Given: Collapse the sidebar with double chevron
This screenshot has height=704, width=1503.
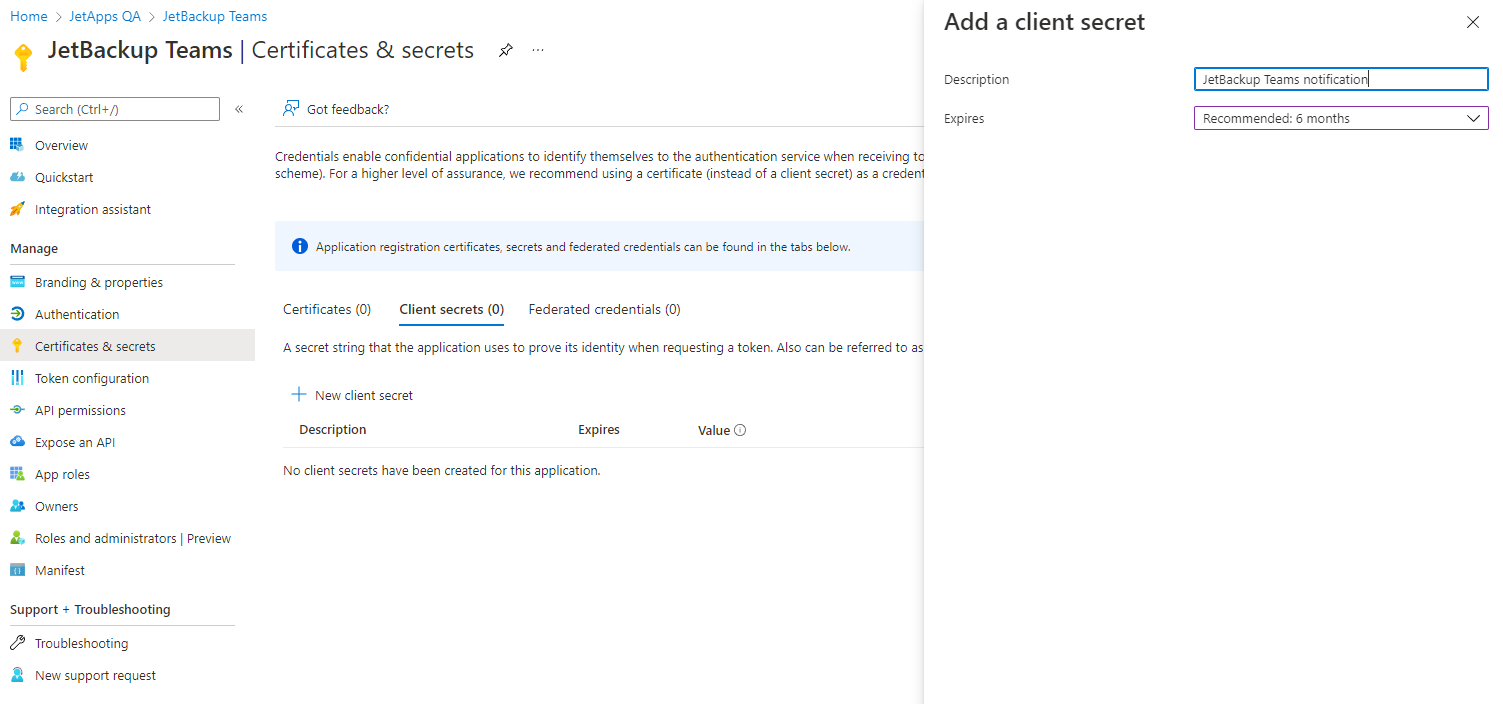Looking at the screenshot, I should (x=239, y=109).
